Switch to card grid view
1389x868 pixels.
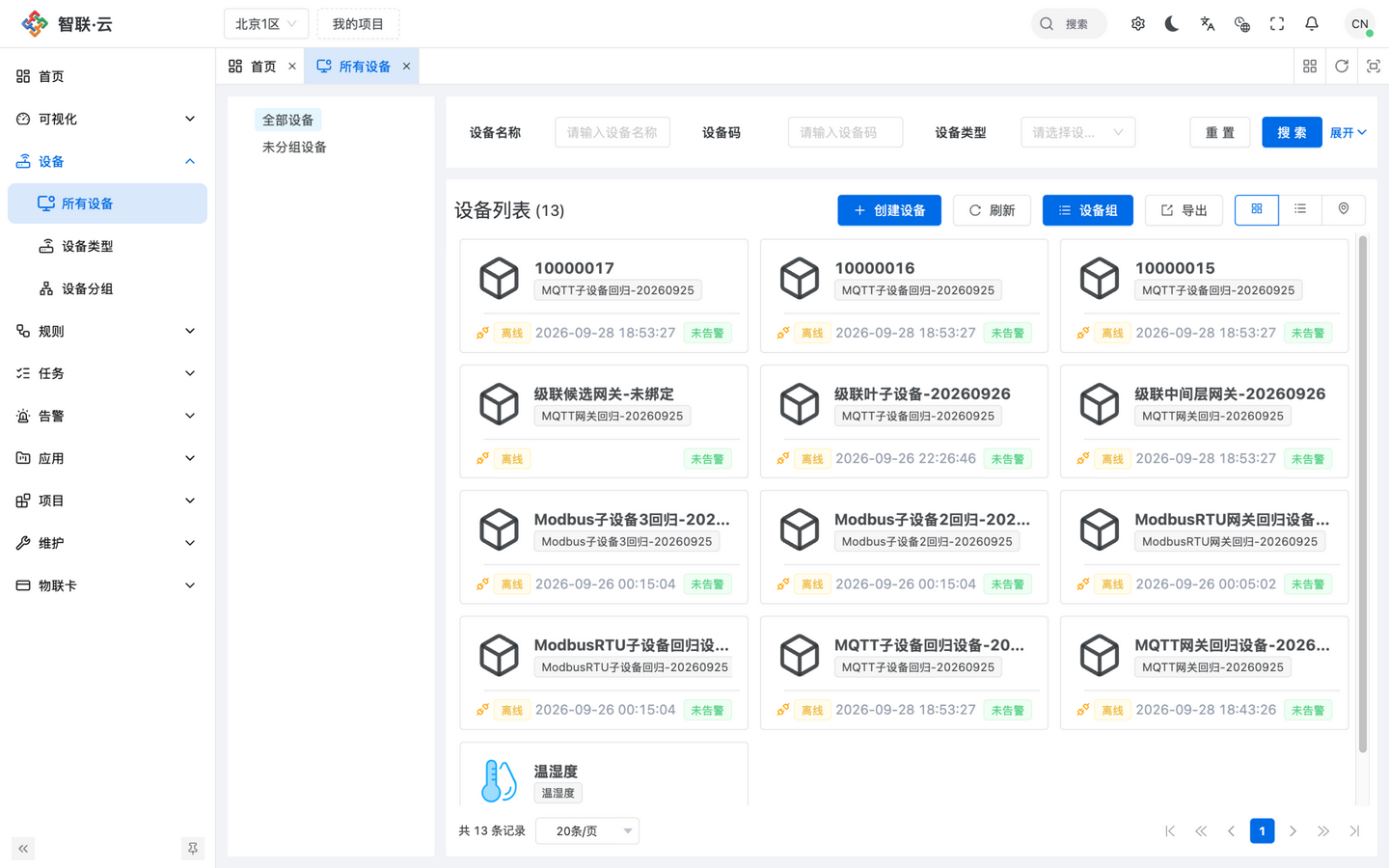pyautogui.click(x=1257, y=209)
